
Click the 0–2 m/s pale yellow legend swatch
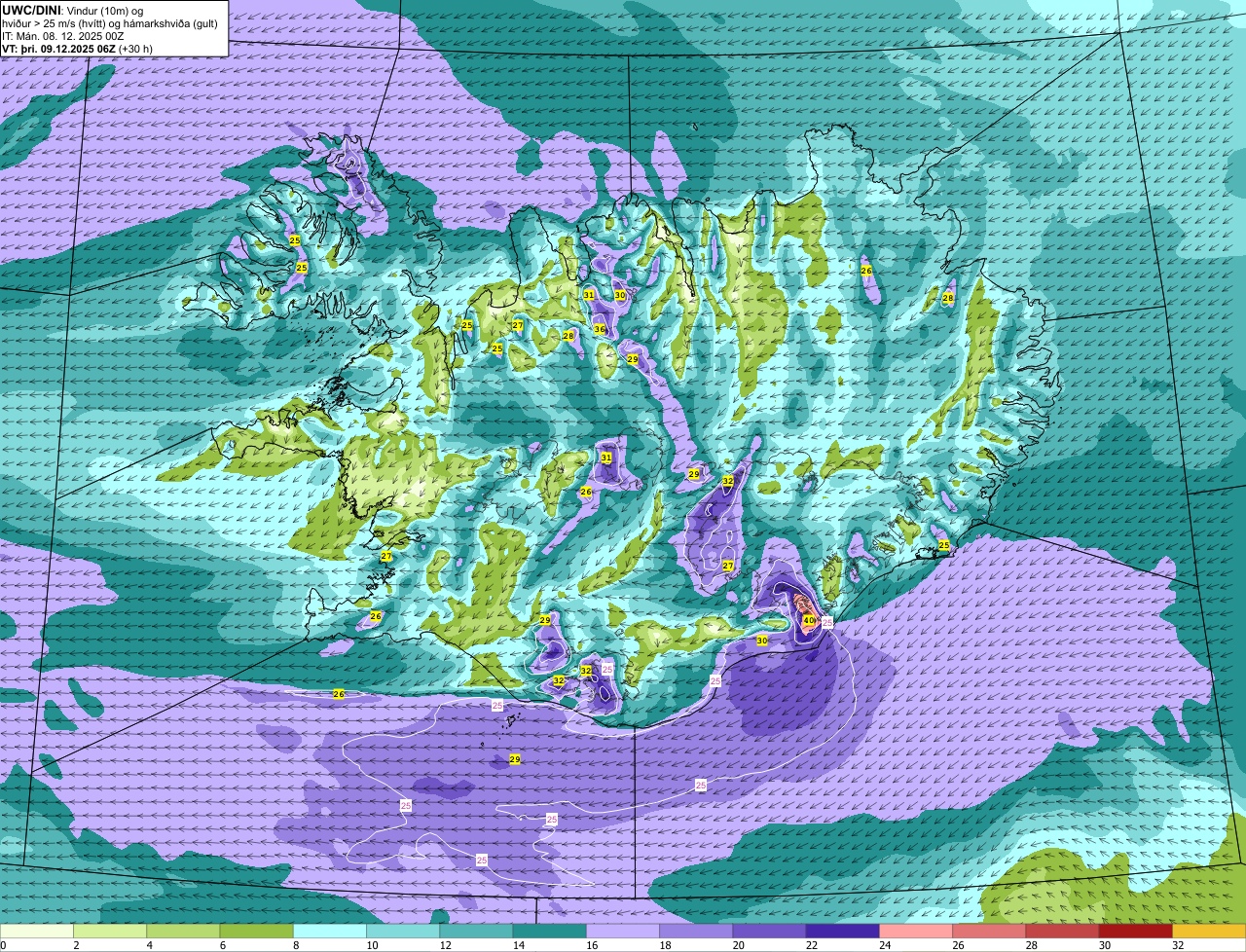[37, 931]
